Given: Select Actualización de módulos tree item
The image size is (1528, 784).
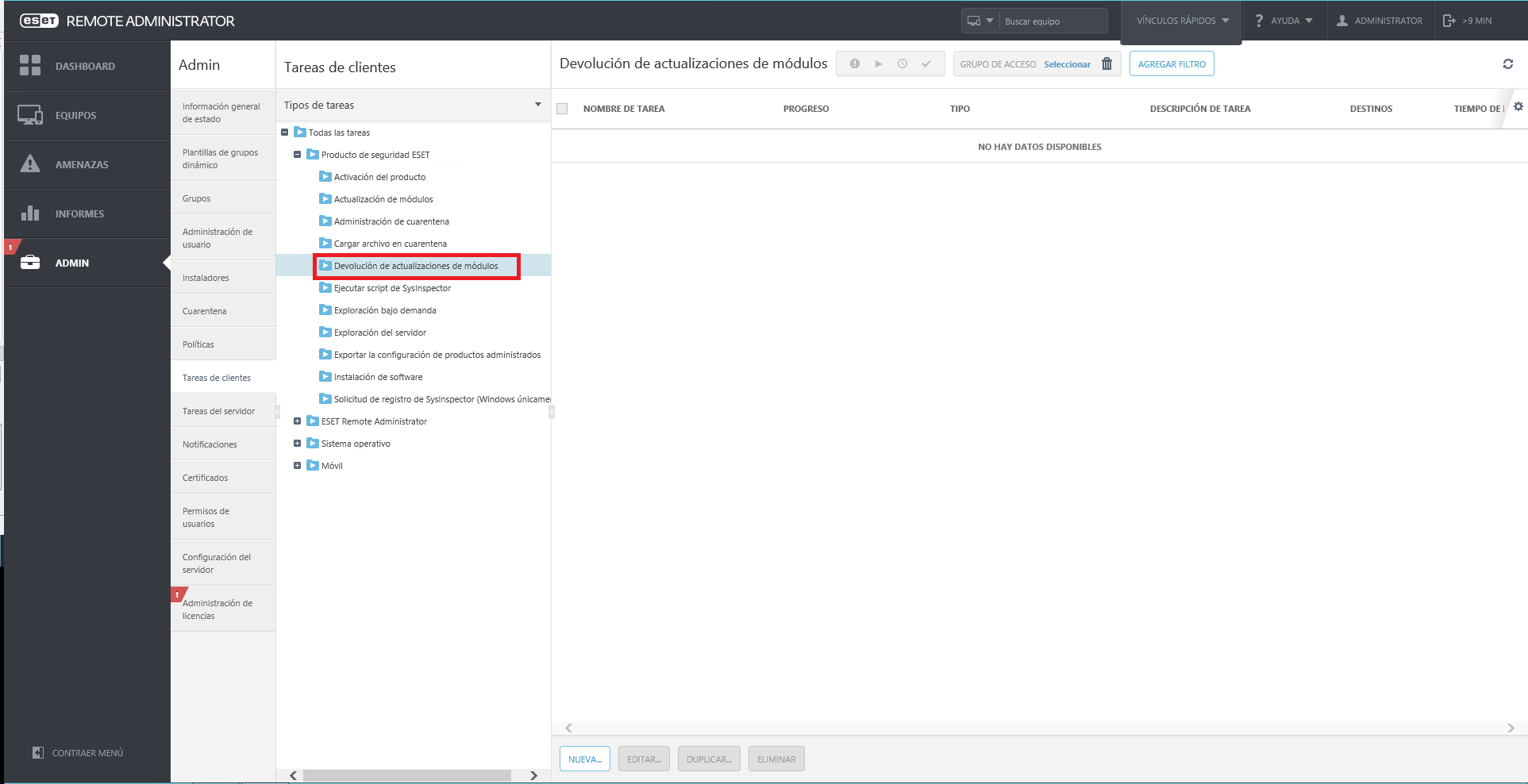Looking at the screenshot, I should (x=383, y=199).
